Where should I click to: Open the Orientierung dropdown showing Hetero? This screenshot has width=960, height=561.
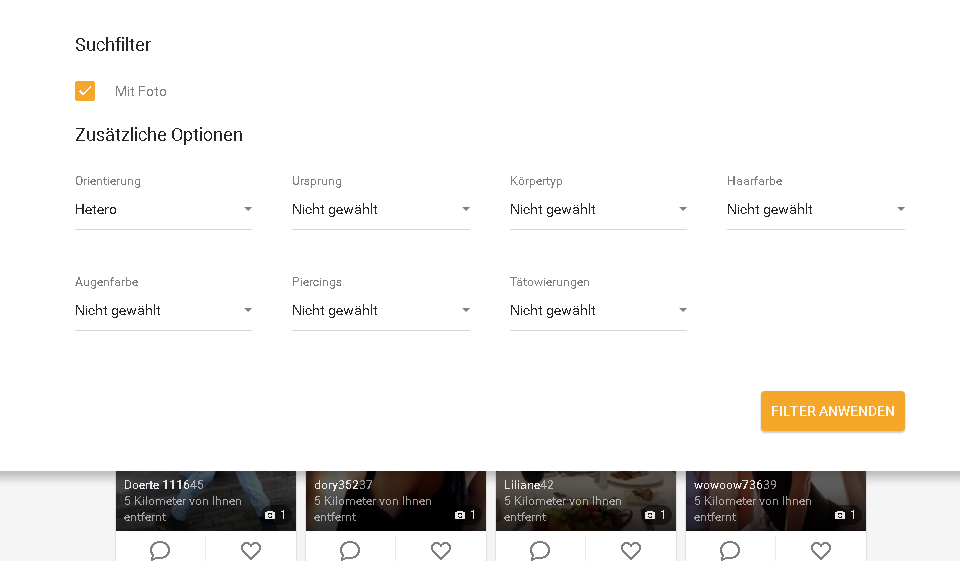tap(163, 210)
